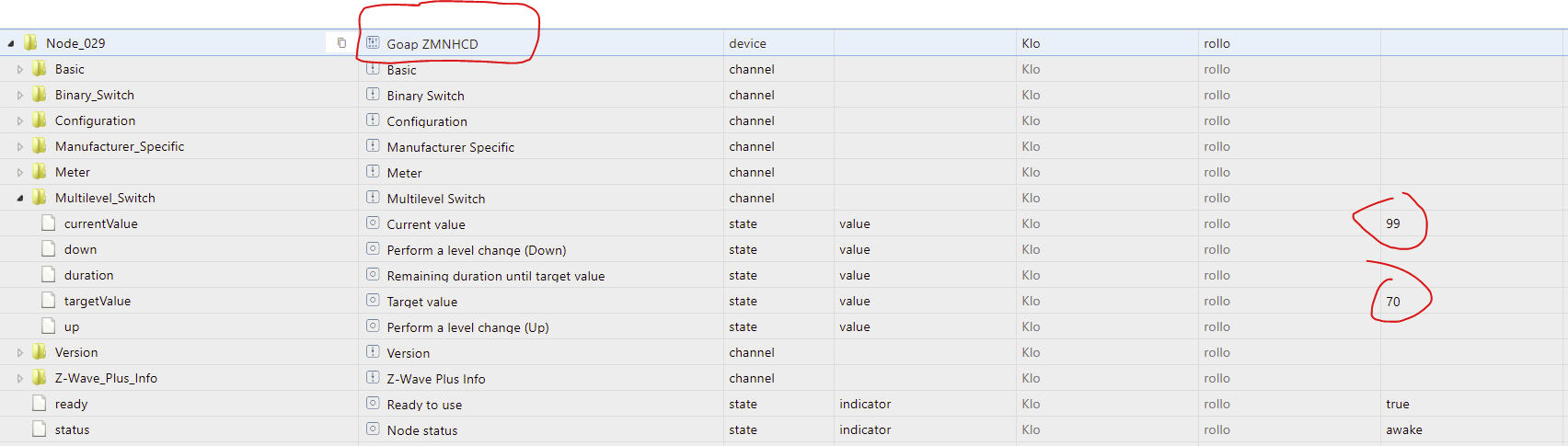Click the 'awake' value of Node status

click(1403, 429)
